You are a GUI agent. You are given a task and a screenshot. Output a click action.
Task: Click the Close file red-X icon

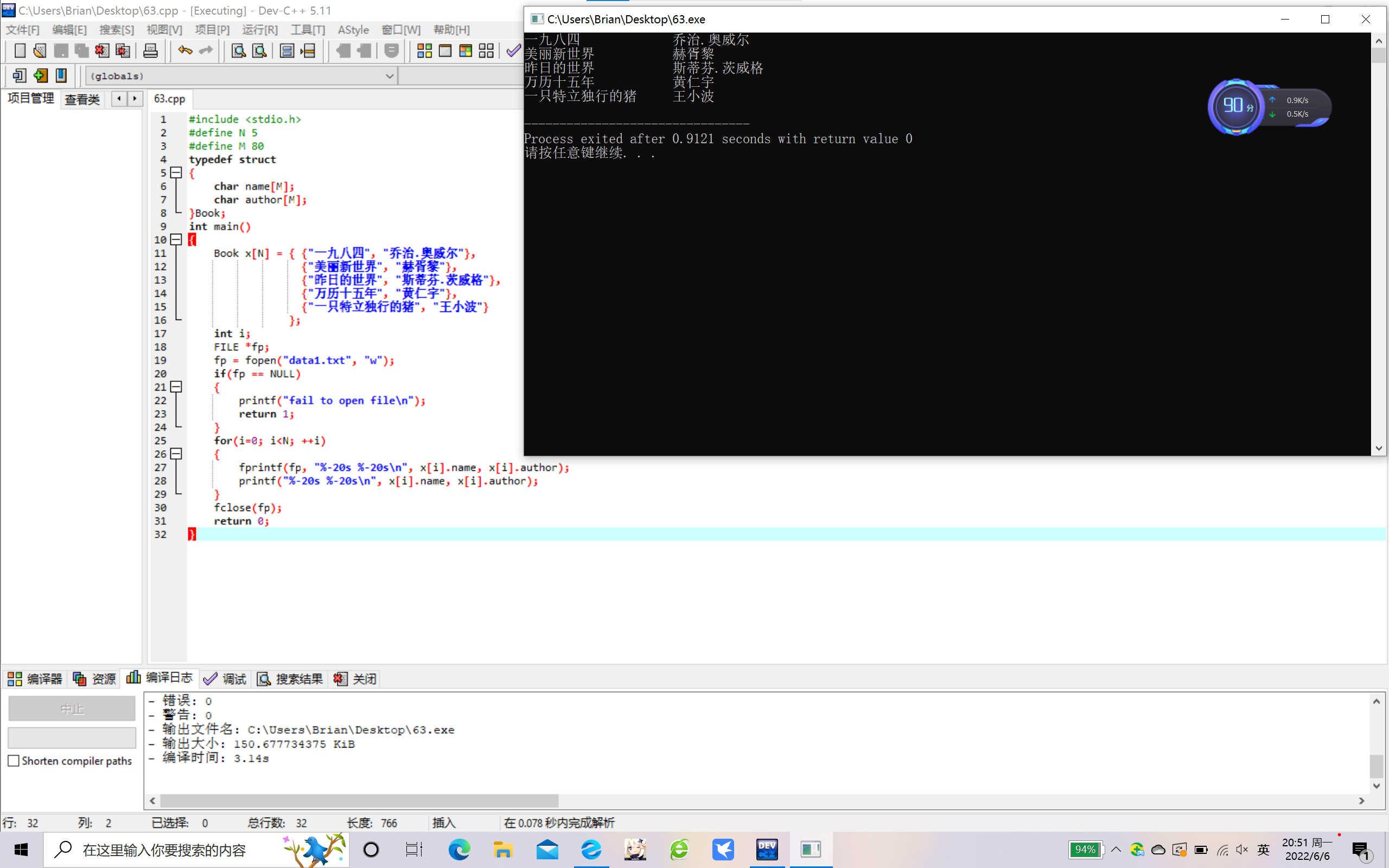102,51
